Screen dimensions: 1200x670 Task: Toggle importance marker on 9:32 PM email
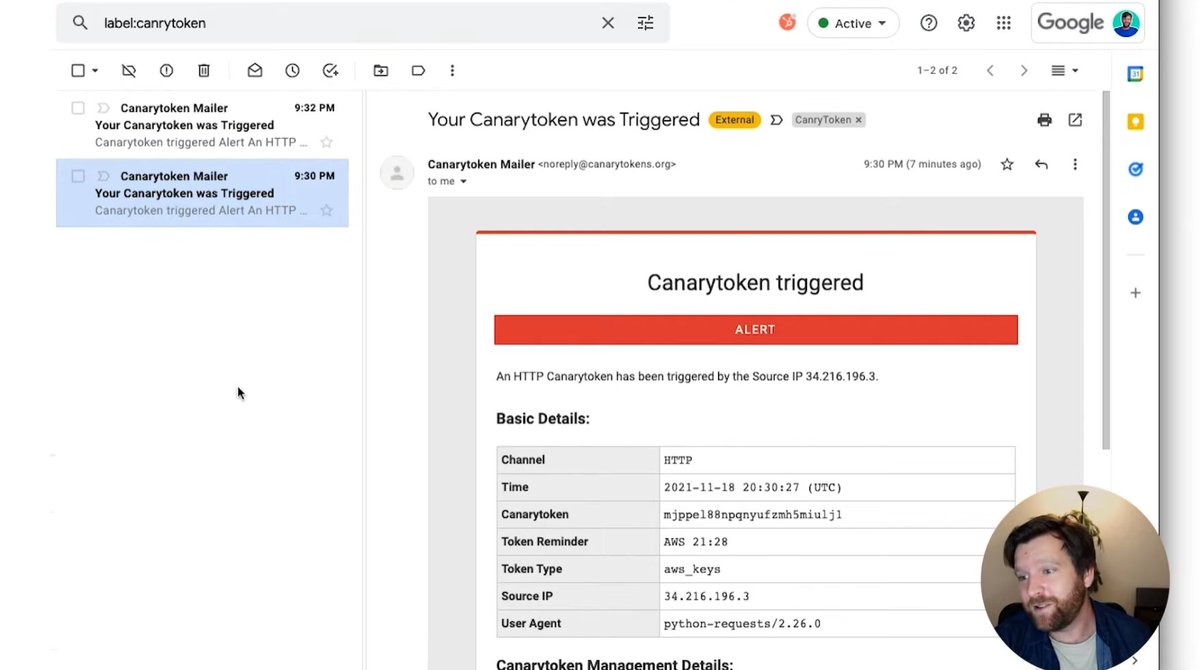[103, 108]
